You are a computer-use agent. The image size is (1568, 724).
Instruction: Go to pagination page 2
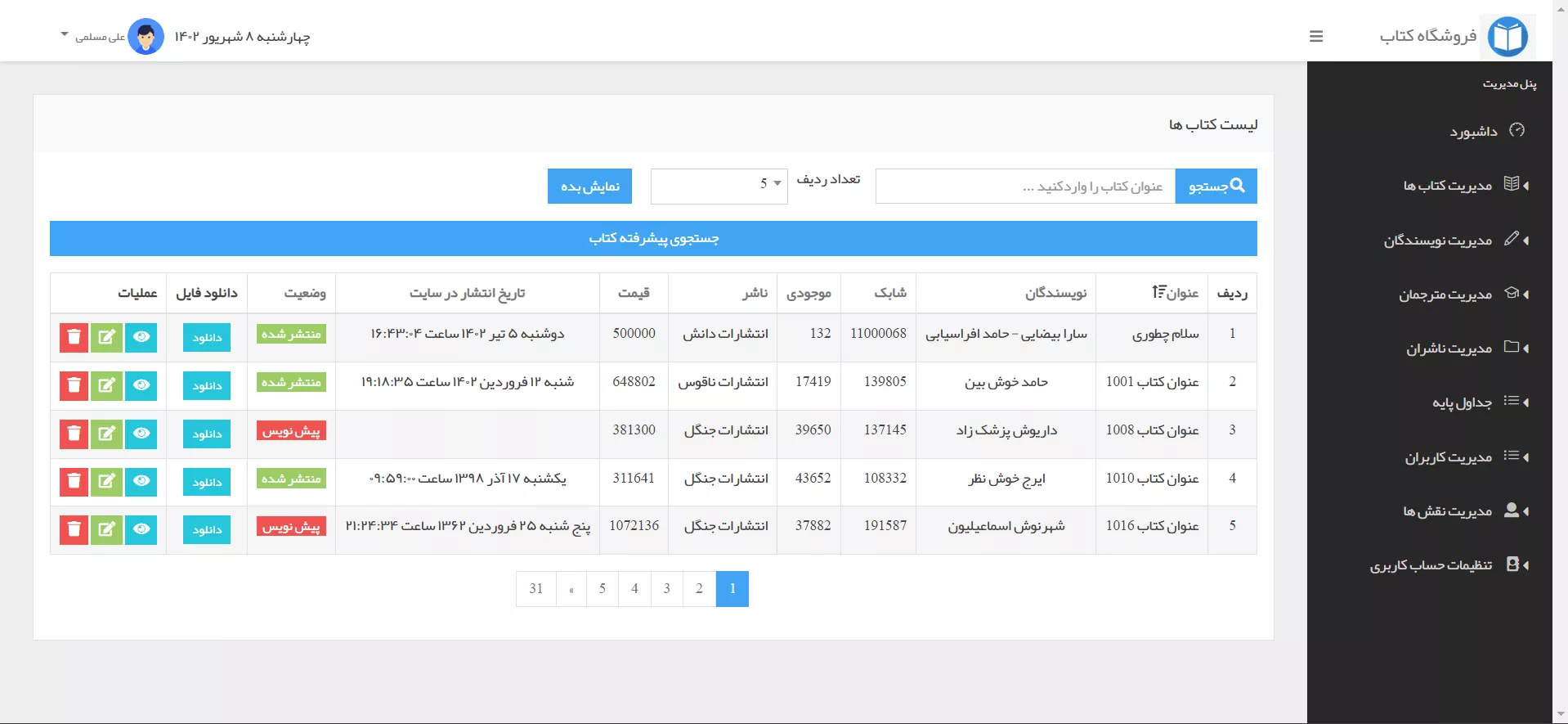[699, 589]
